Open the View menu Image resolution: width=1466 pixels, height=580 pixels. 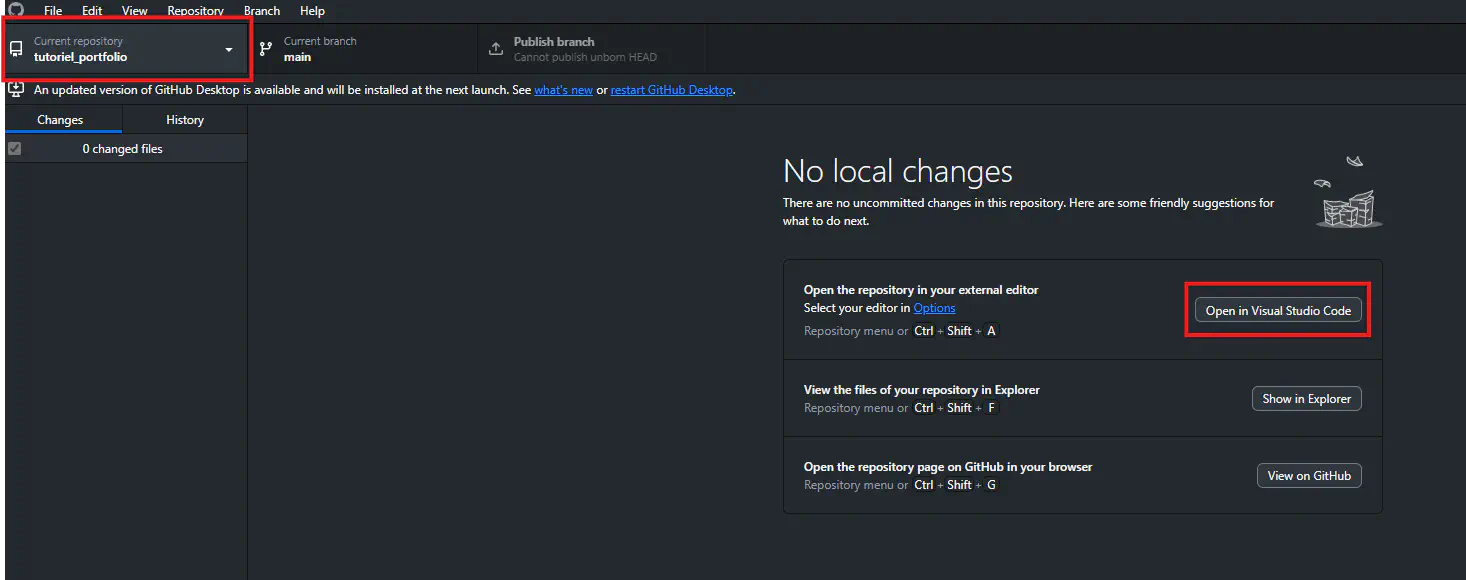click(x=135, y=11)
